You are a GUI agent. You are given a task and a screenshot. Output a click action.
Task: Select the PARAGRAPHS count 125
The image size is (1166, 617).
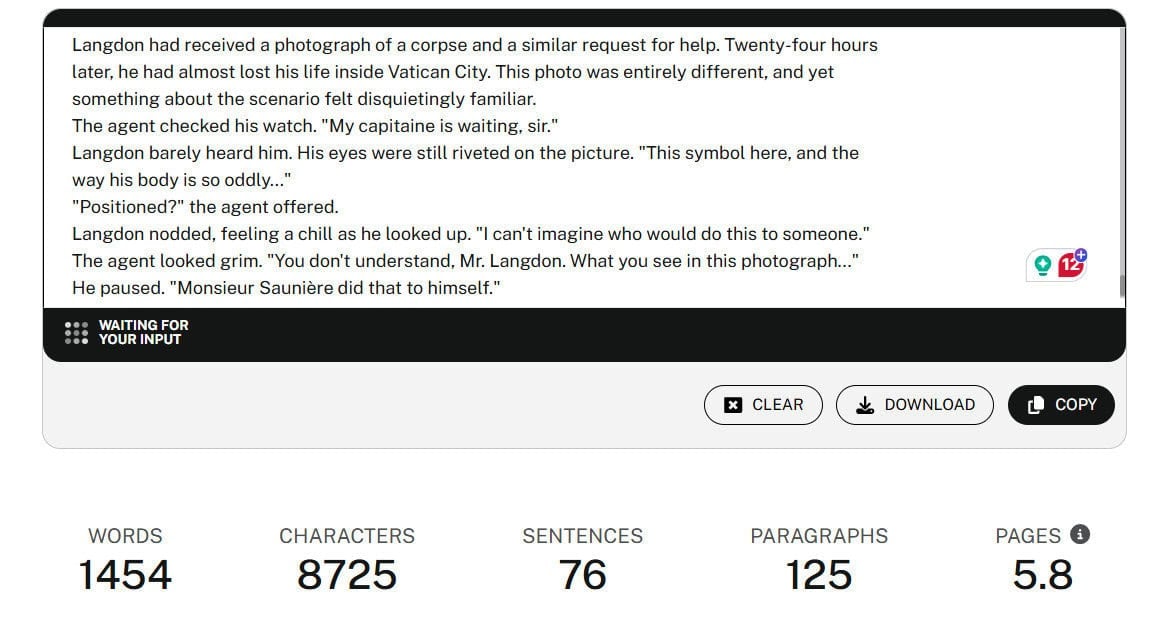pyautogui.click(x=818, y=575)
